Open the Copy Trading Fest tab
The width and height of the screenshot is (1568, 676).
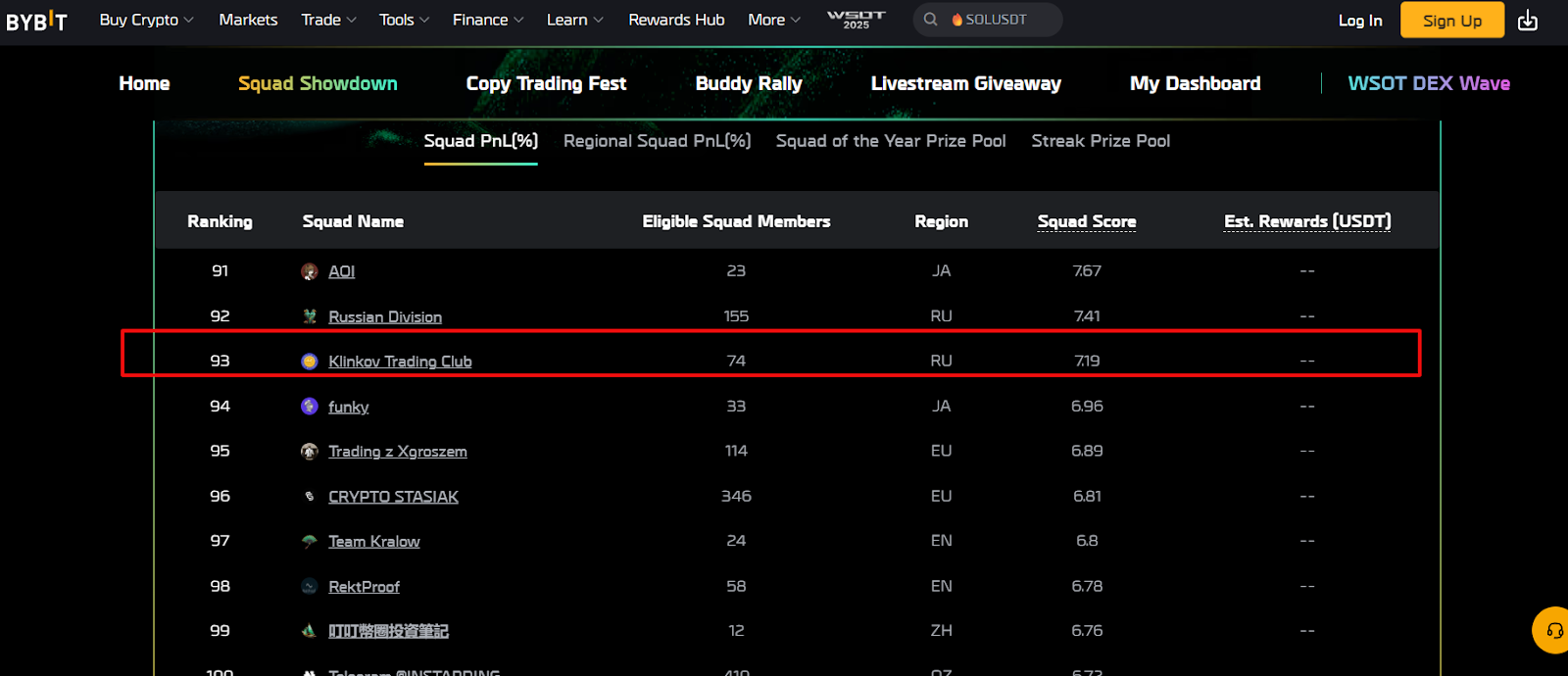click(x=546, y=83)
